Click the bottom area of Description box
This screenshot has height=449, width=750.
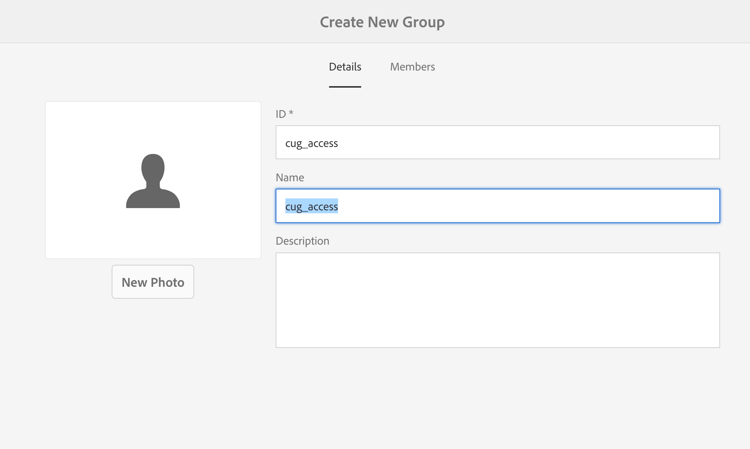pos(497,335)
